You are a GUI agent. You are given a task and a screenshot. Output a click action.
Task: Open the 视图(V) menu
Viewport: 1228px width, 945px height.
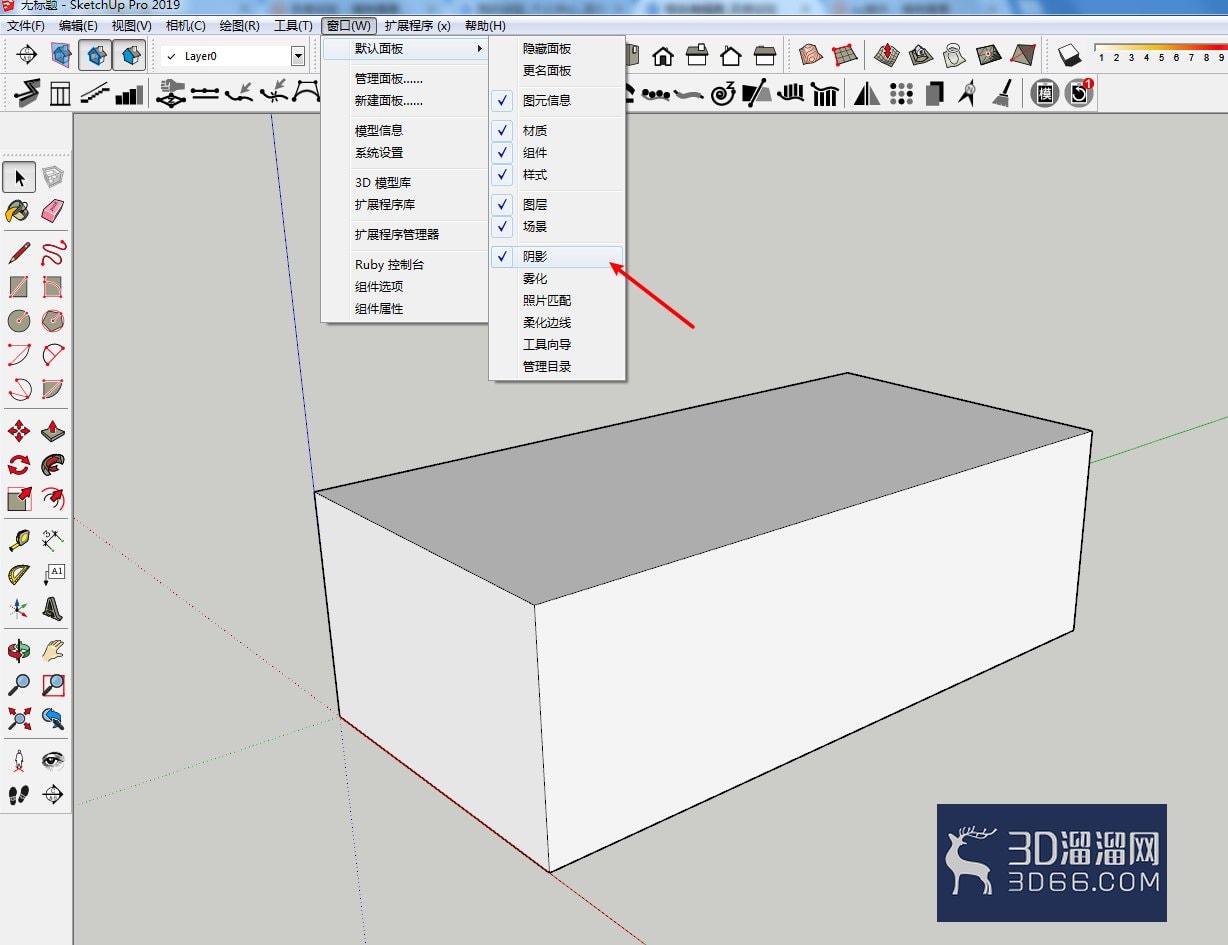pyautogui.click(x=132, y=25)
